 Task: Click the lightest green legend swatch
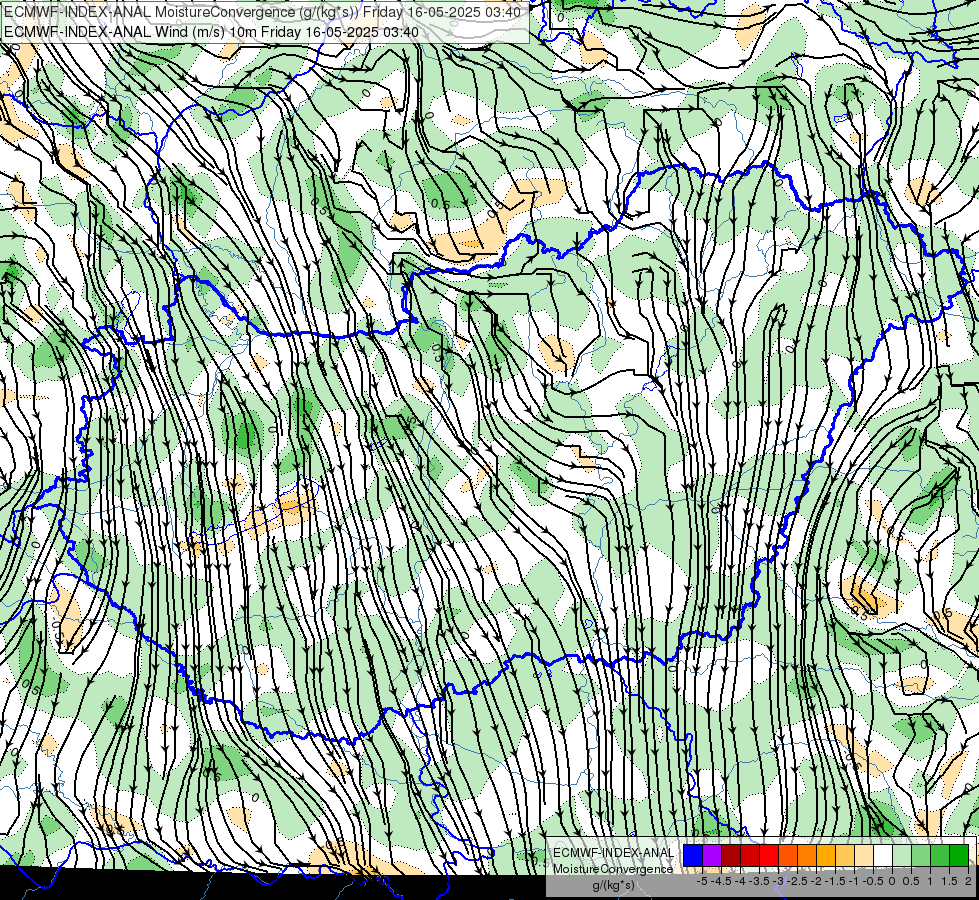pos(902,855)
